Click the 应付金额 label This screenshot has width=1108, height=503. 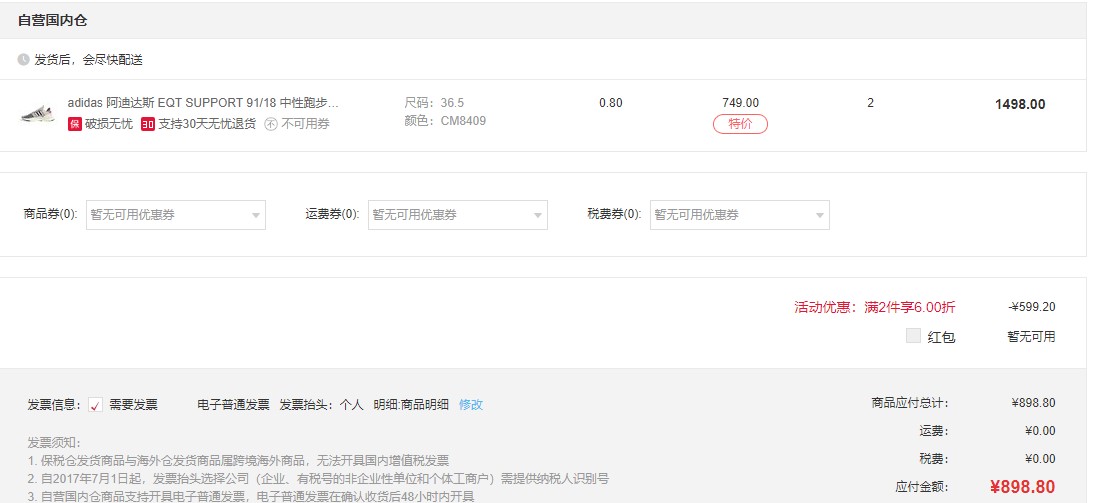(922, 487)
